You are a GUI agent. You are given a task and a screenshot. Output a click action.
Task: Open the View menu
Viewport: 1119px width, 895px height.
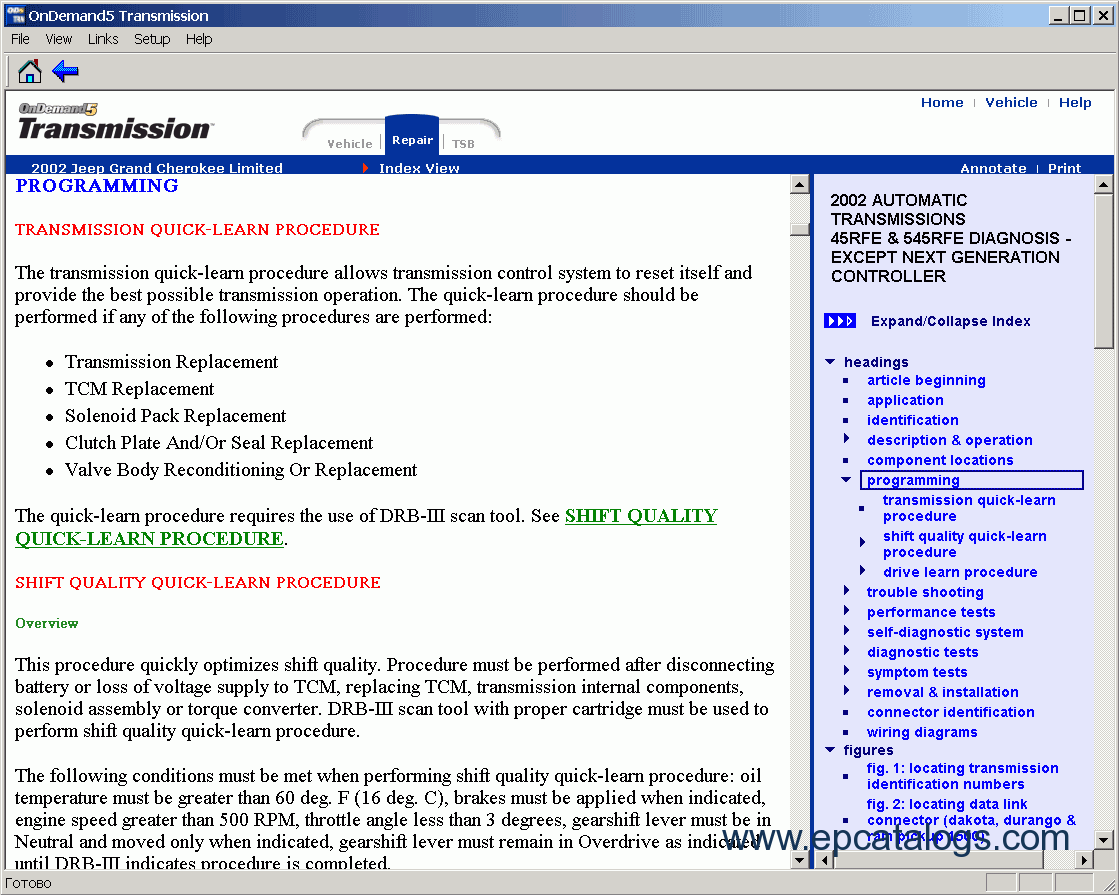[59, 39]
